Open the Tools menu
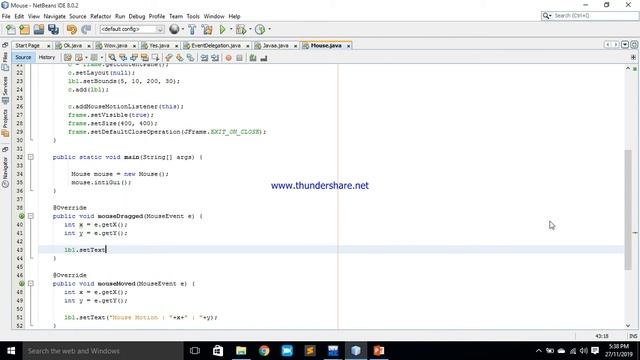640x360 pixels. (x=193, y=16)
